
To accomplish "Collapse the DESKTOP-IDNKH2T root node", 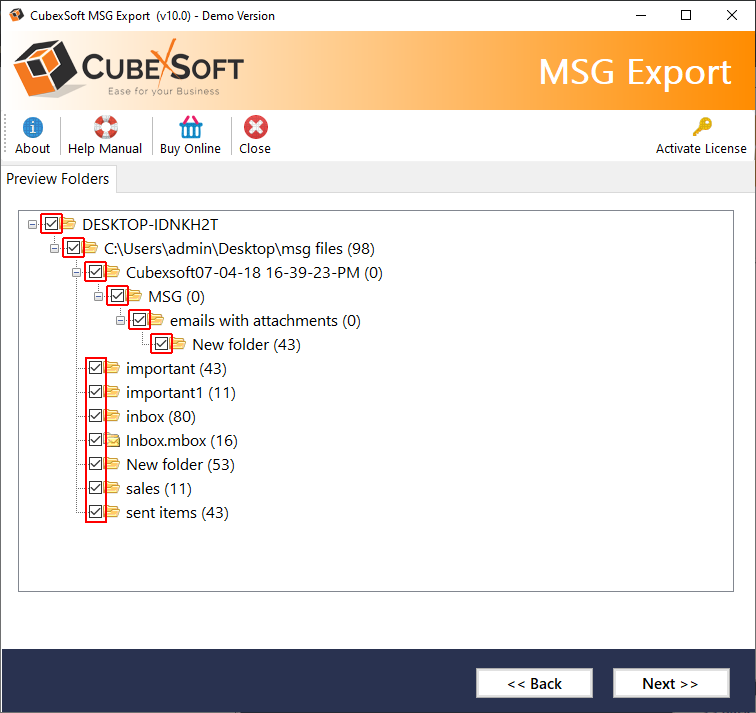I will coord(34,224).
